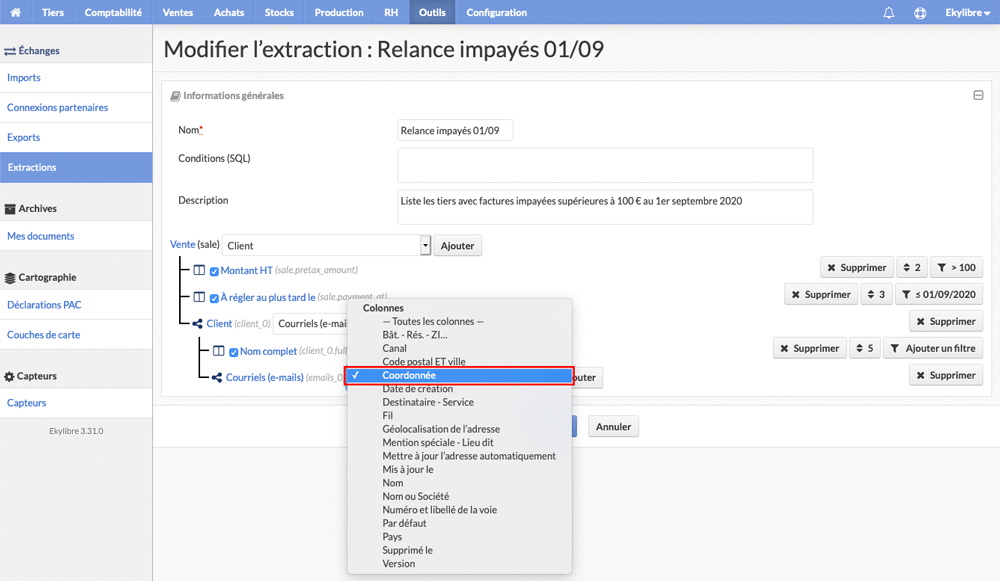Select Géolocalisation de l'adresse option
1000x581 pixels.
coord(459,429)
